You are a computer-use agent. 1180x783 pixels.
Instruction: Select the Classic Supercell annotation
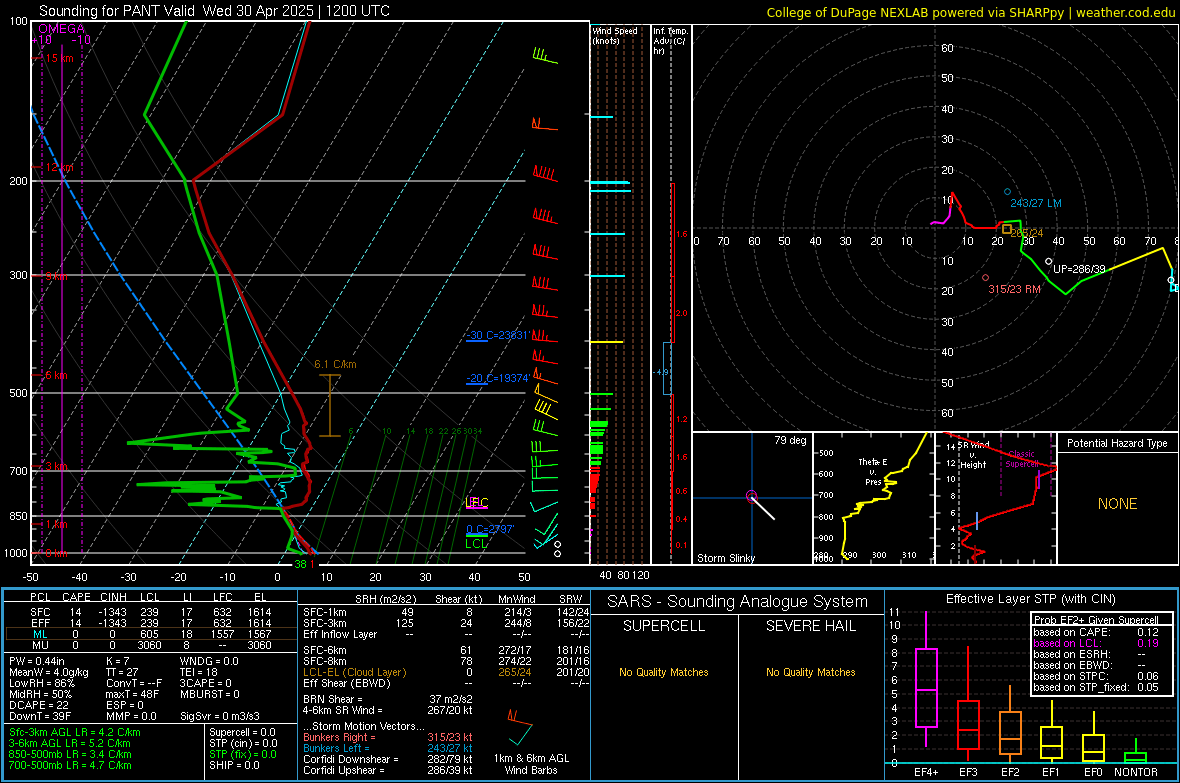click(x=1022, y=459)
